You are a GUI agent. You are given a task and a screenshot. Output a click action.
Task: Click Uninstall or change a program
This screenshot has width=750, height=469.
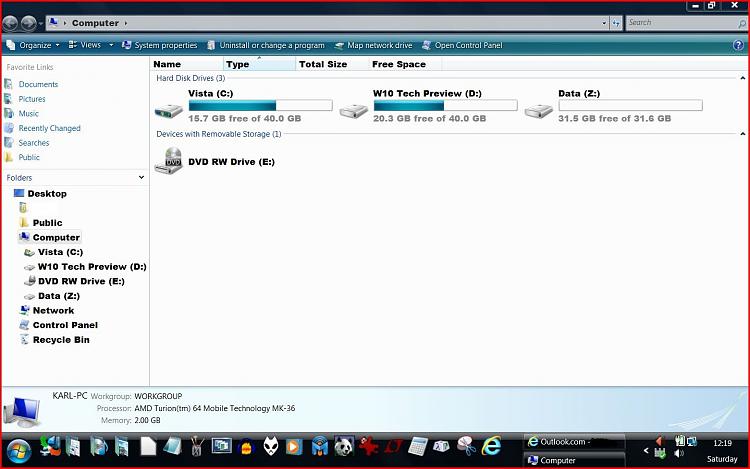[x=265, y=45]
